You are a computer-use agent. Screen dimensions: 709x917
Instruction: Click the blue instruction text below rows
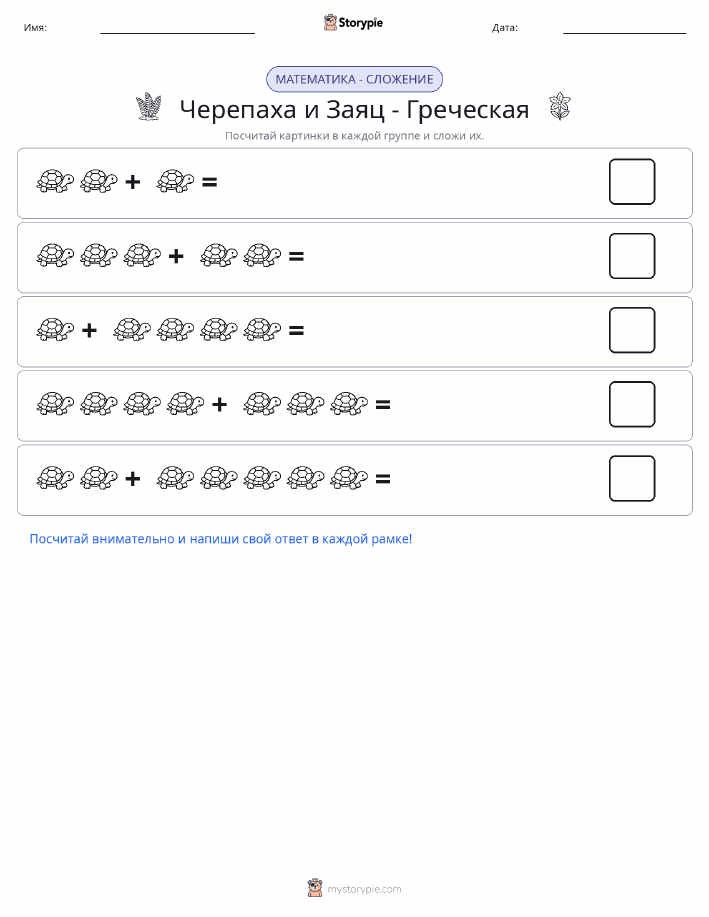point(221,539)
